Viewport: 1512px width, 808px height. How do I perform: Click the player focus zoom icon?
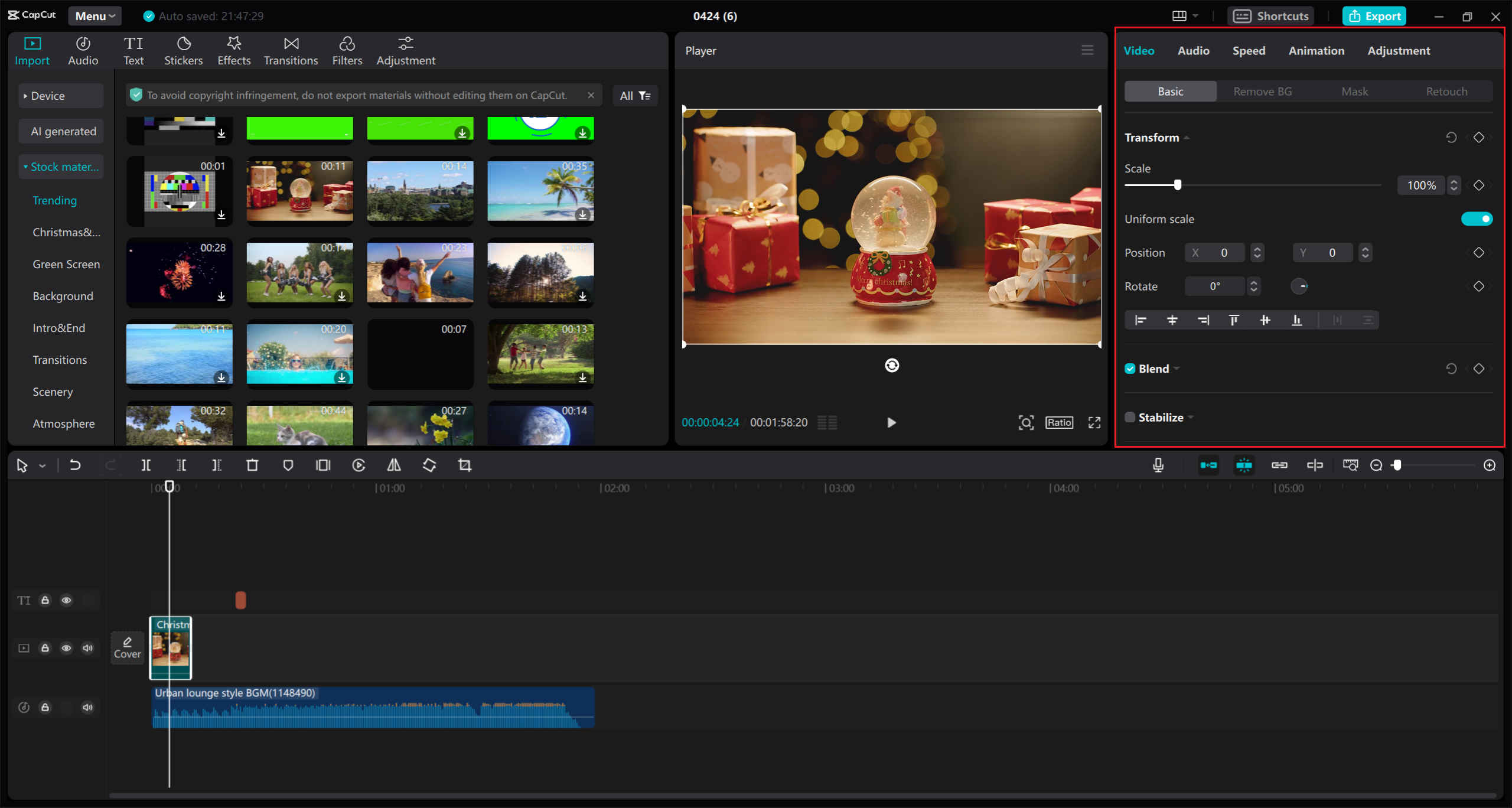[x=1026, y=422]
